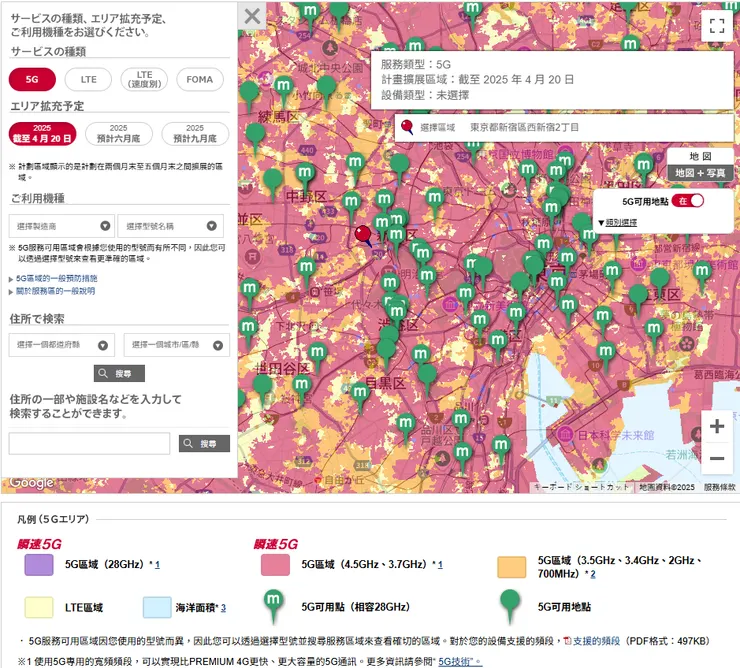740x668 pixels.
Task: Select the 5G service type
Action: point(32,79)
